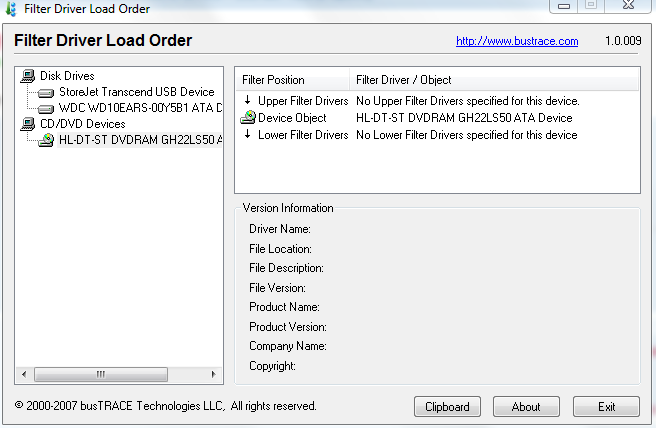Viewport: 656px width, 428px height.
Task: Click the Upper Filter Drivers arrow icon
Action: [x=248, y=100]
